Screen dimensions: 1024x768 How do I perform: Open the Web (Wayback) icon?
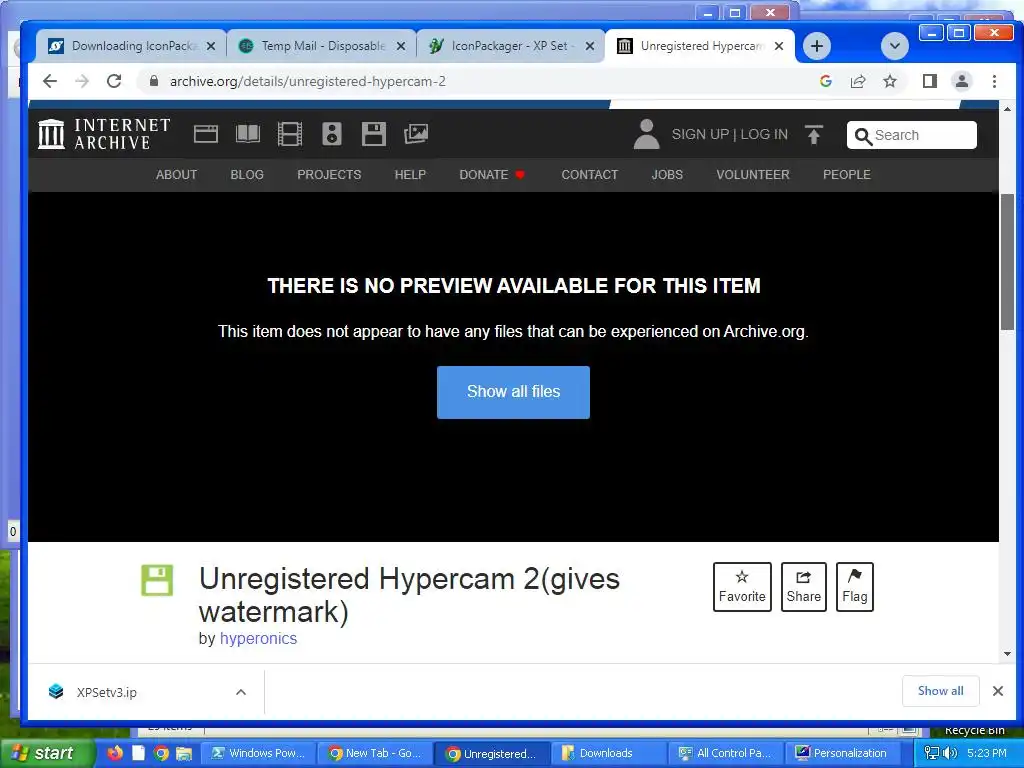[x=206, y=134]
